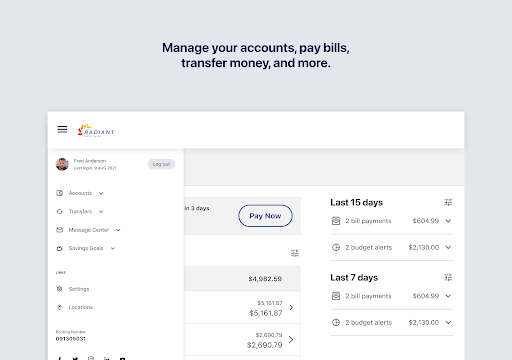Image resolution: width=512 pixels, height=360 pixels.
Task: Open the Savings Goals menu item
Action: coord(86,248)
